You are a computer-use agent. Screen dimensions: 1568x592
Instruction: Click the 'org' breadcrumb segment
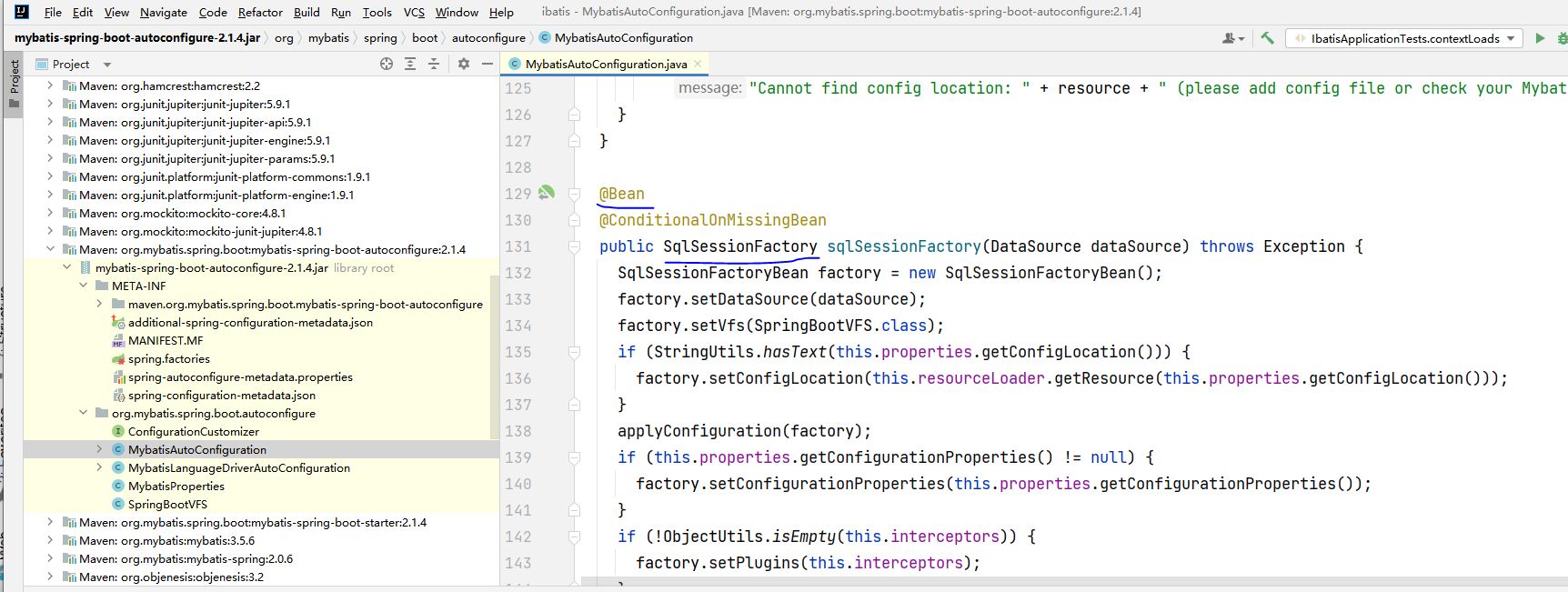tap(284, 37)
